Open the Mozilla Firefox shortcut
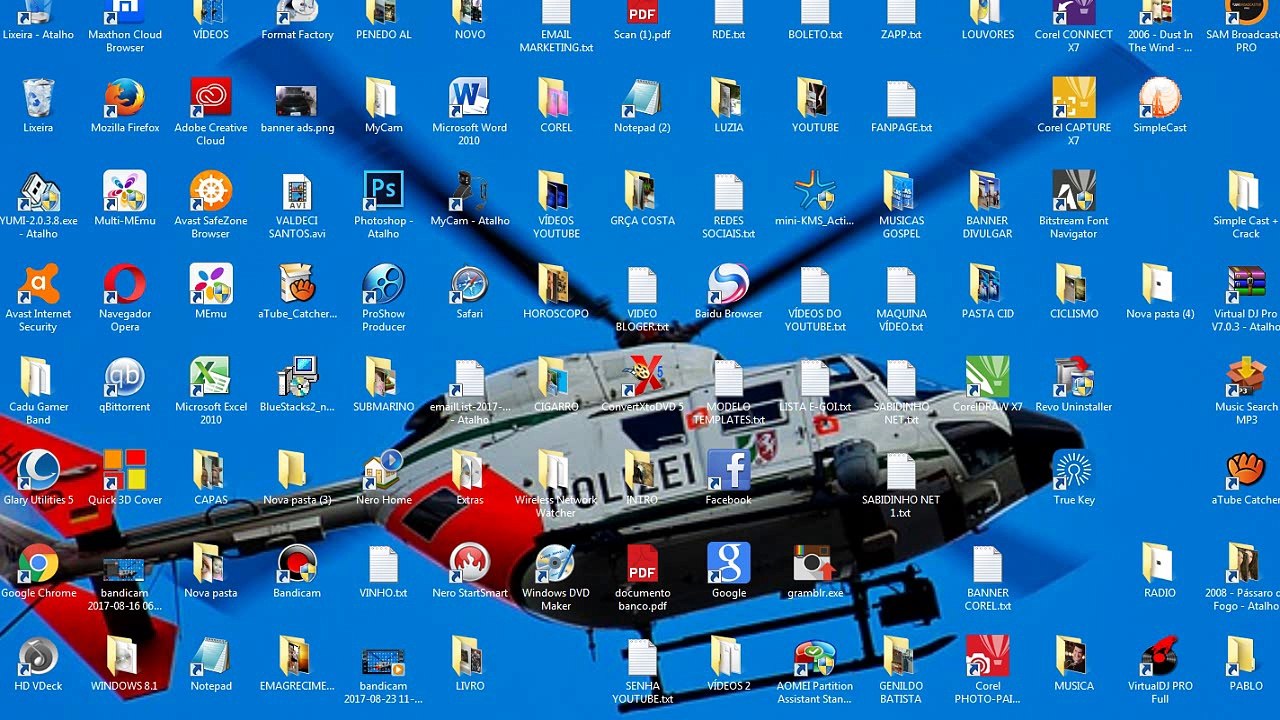Image resolution: width=1280 pixels, height=720 pixels. (125, 99)
